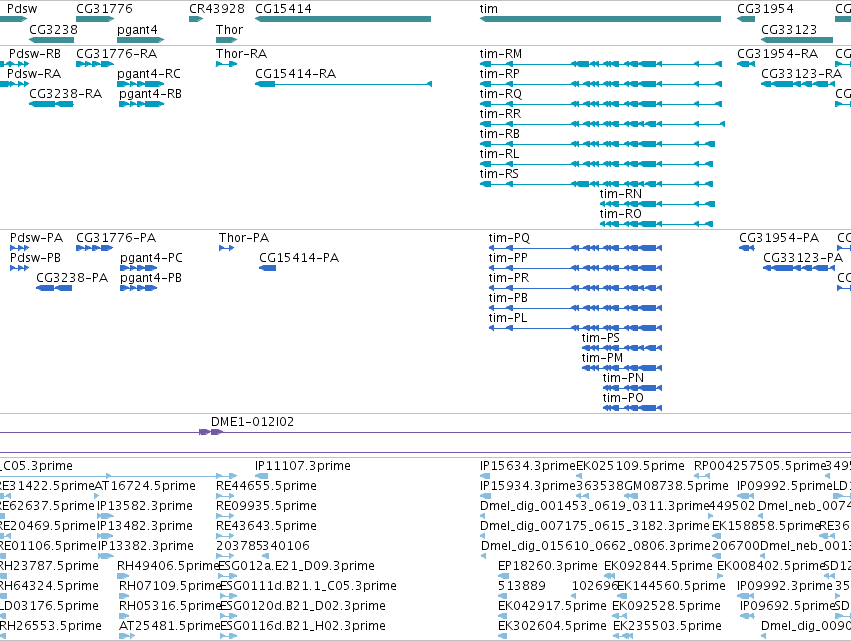Viewport: 851px width, 641px height.
Task: Click the CG15414-PA protein glyph
Action: coord(268,268)
